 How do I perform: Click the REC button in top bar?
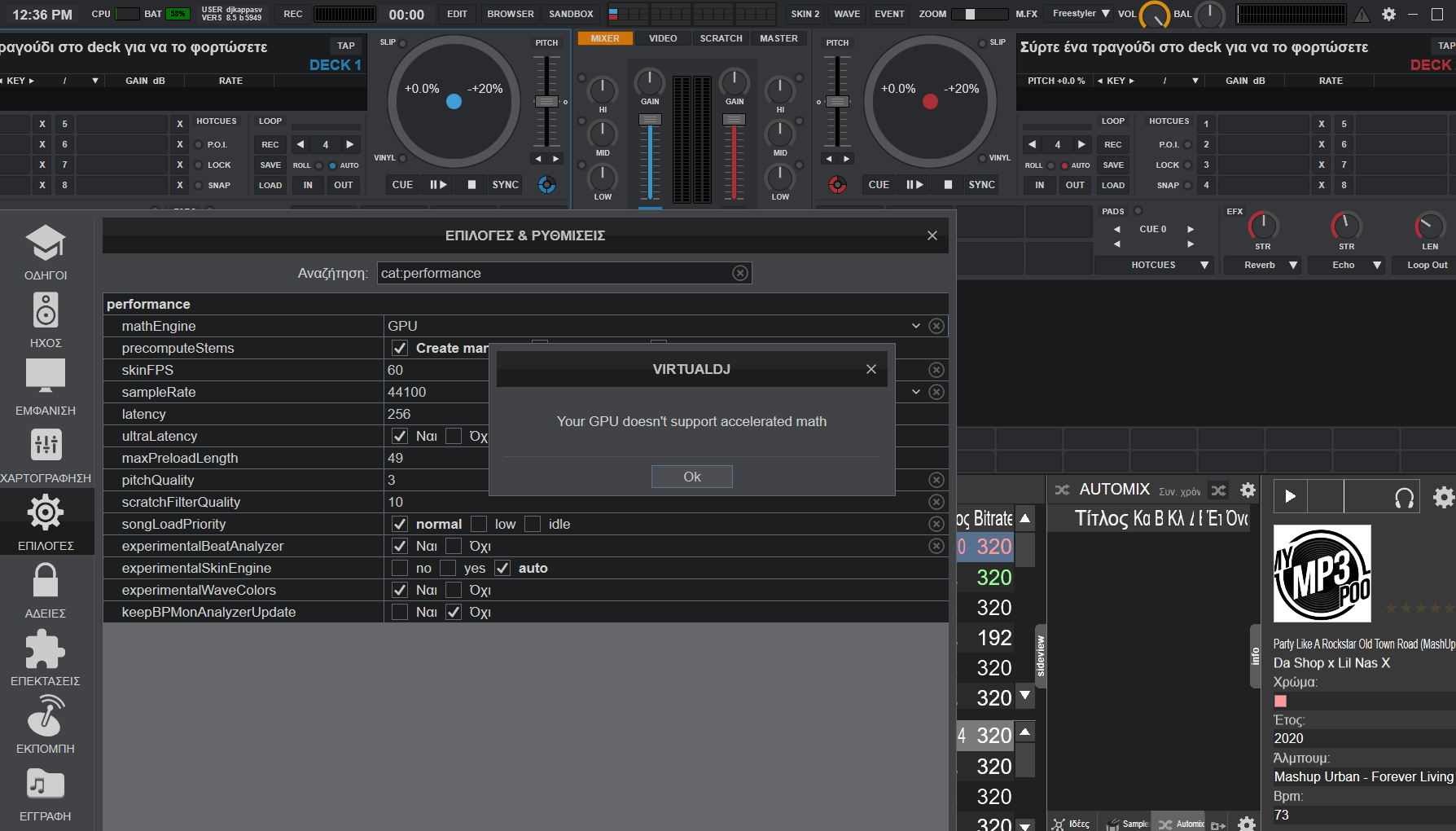(x=293, y=14)
